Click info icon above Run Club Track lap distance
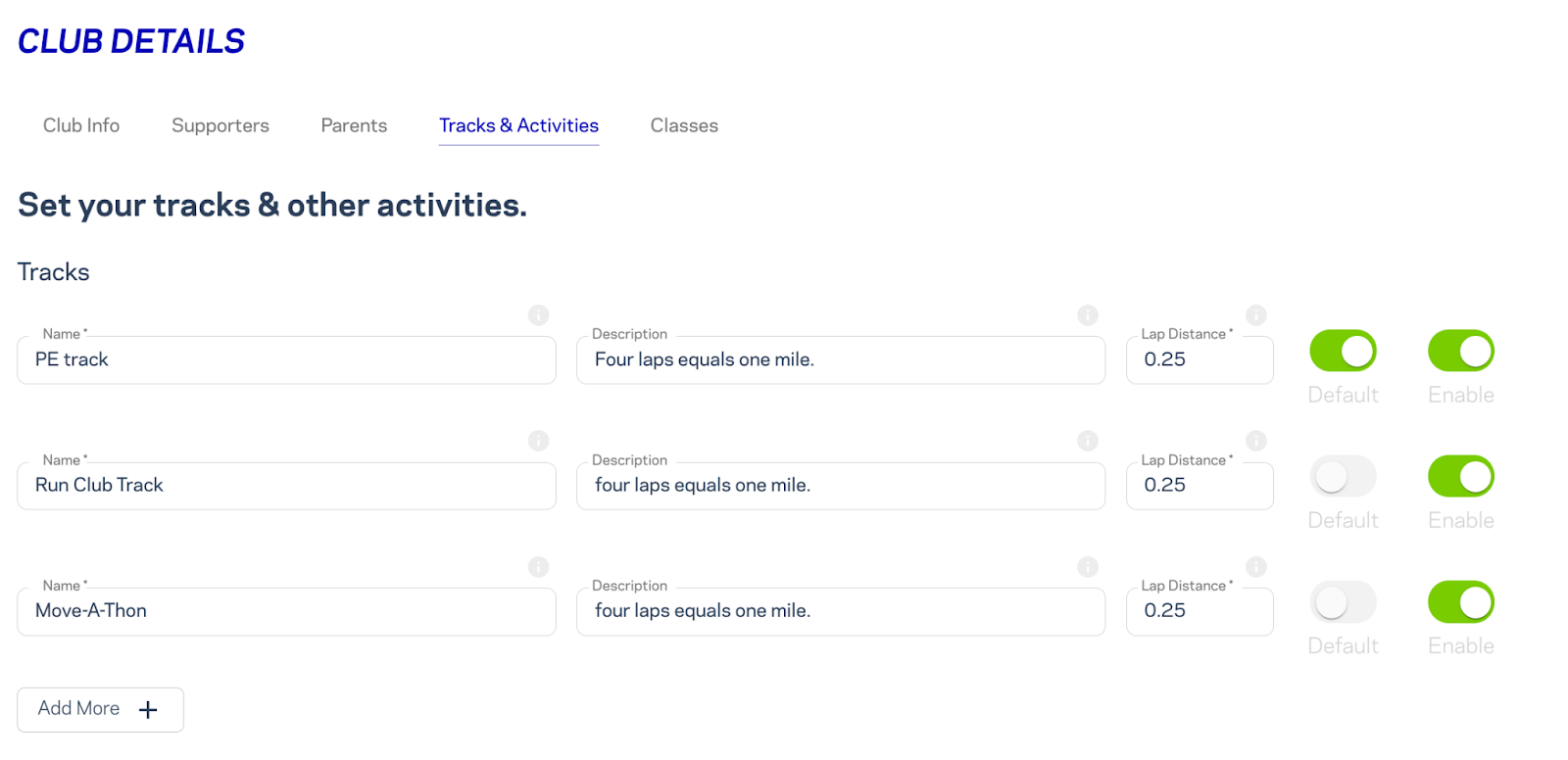 click(x=1256, y=441)
